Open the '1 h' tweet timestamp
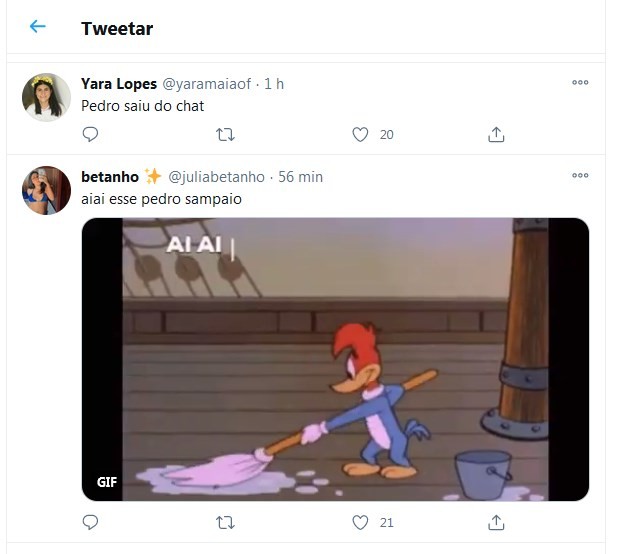The height and width of the screenshot is (554, 620). pos(274,84)
